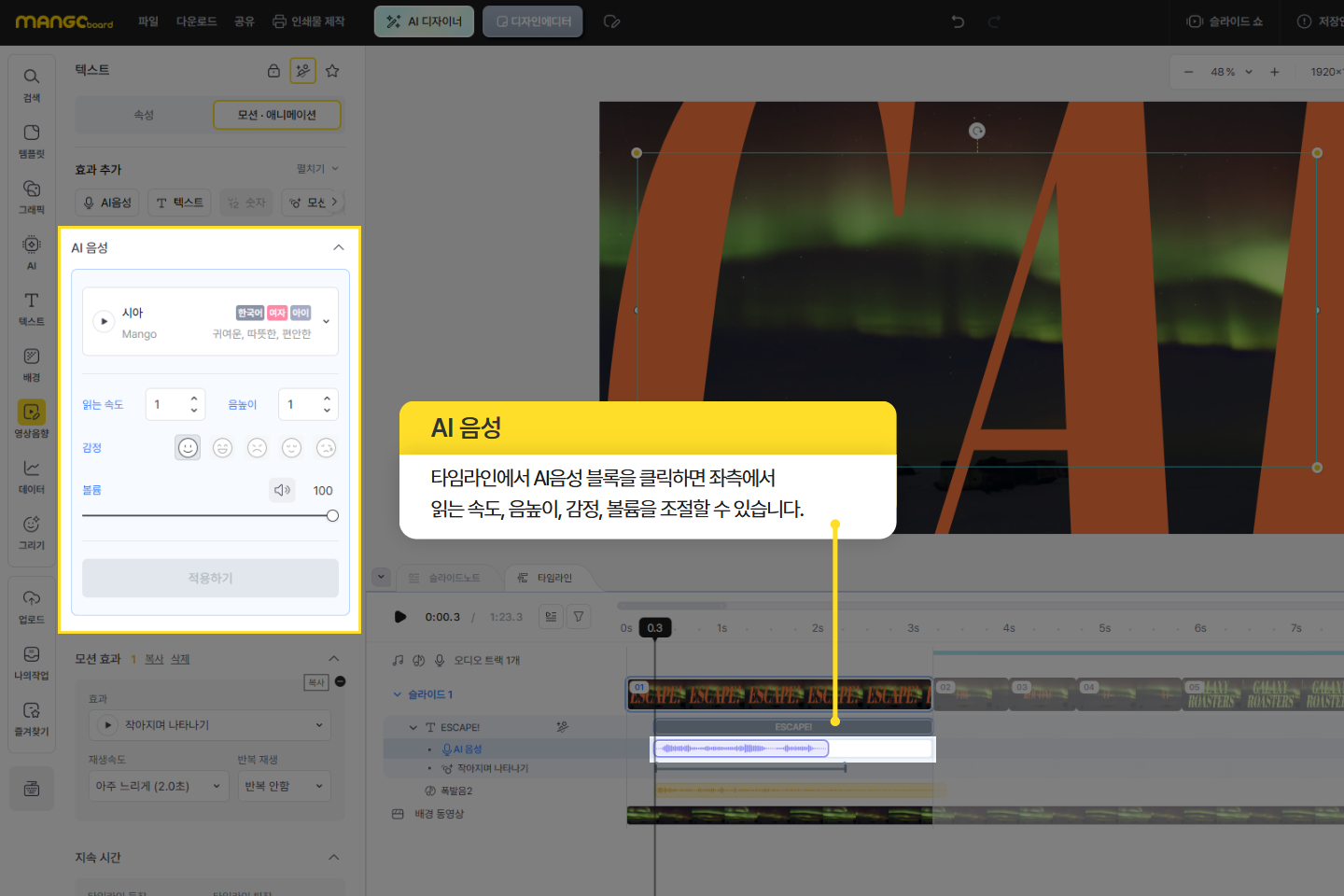Switch to the 슬라이드노트 tab
Image resolution: width=1344 pixels, height=896 pixels.
[x=445, y=578]
